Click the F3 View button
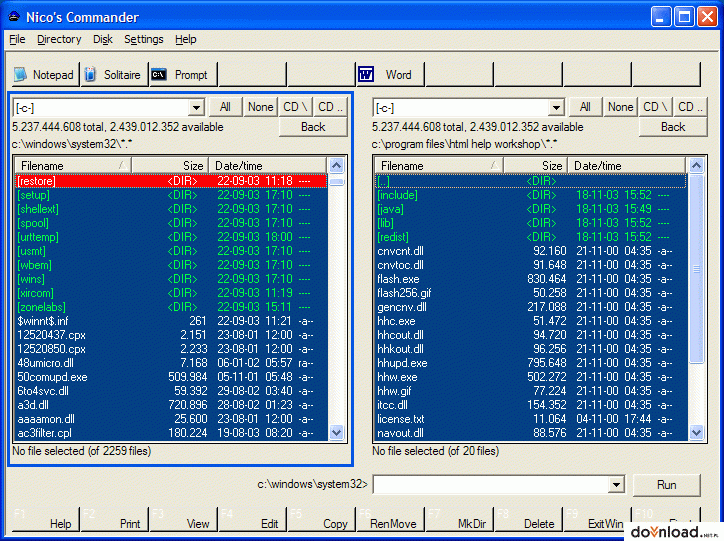 pos(183,519)
